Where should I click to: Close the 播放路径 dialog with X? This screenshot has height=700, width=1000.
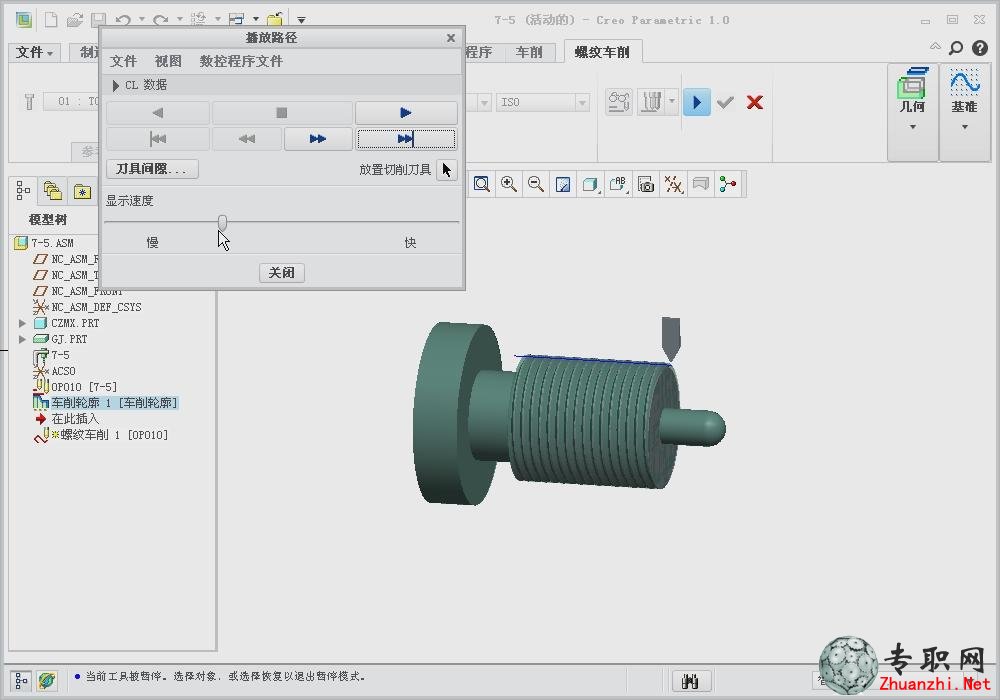click(451, 38)
